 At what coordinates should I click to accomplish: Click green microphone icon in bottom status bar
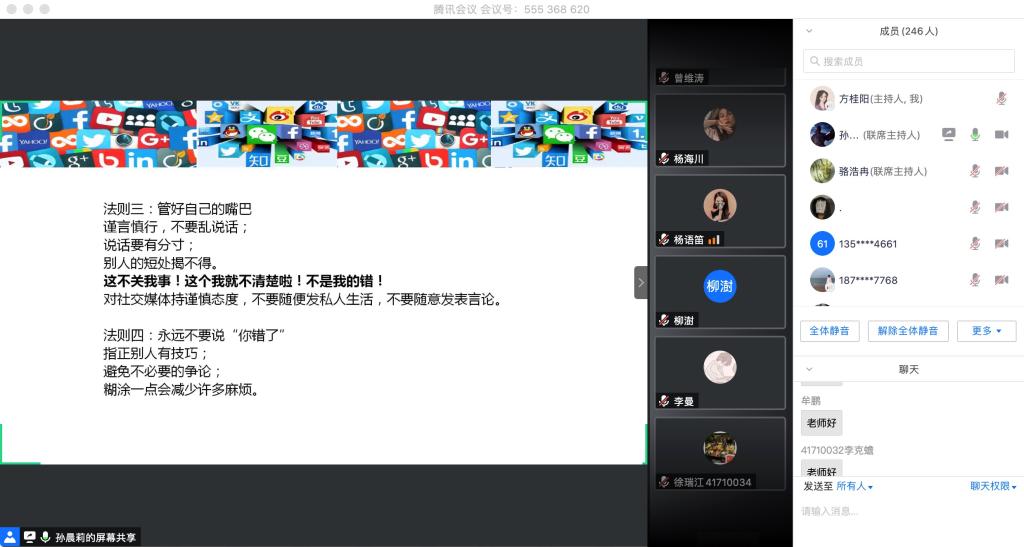pyautogui.click(x=45, y=537)
